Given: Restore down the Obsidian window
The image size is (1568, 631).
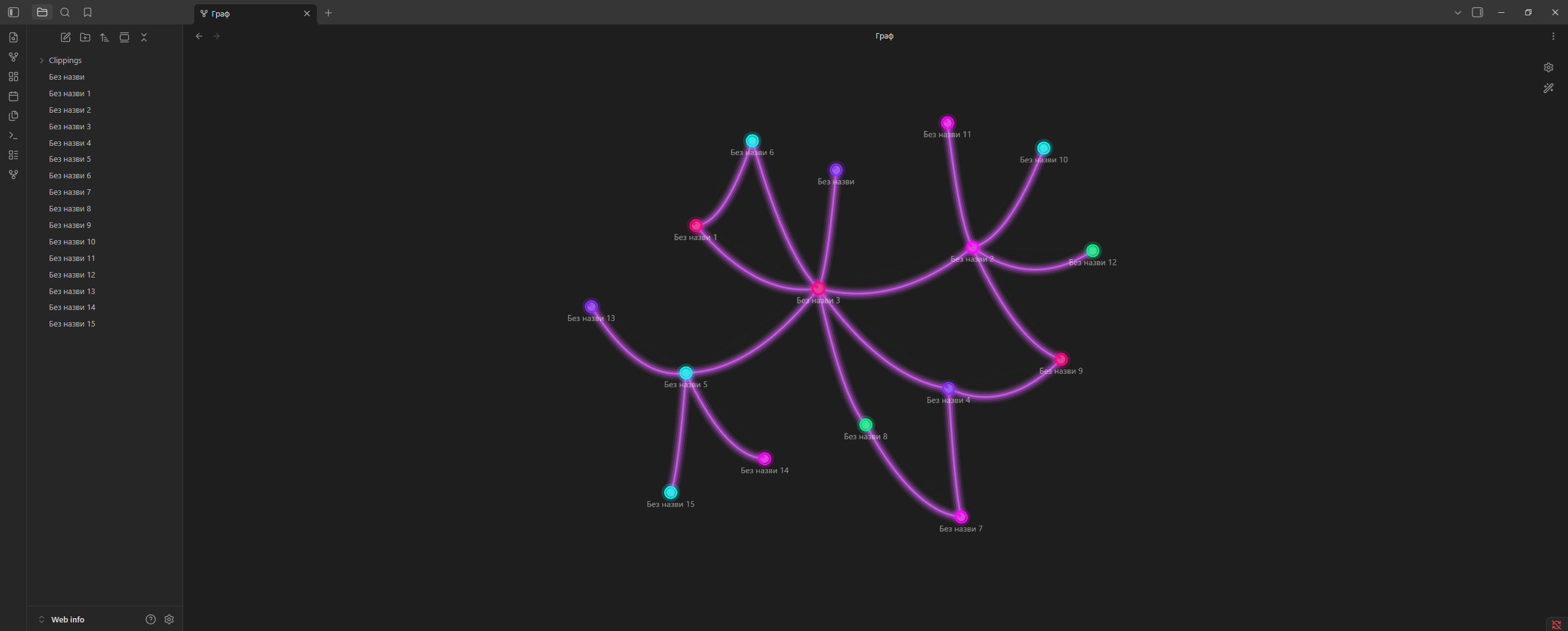Looking at the screenshot, I should point(1528,12).
